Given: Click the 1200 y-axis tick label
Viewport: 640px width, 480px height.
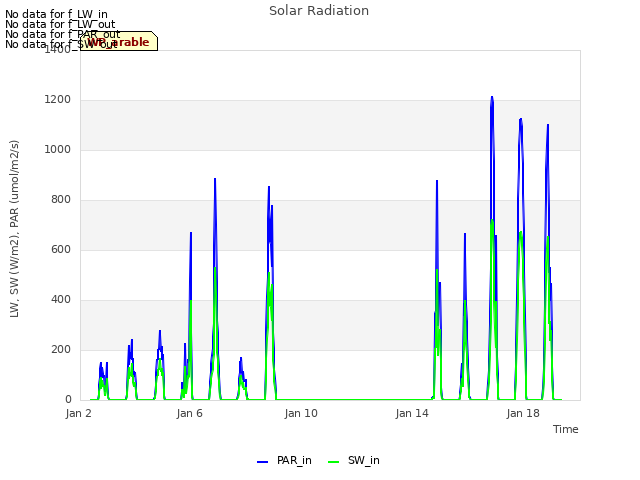Looking at the screenshot, I should coord(58,100).
